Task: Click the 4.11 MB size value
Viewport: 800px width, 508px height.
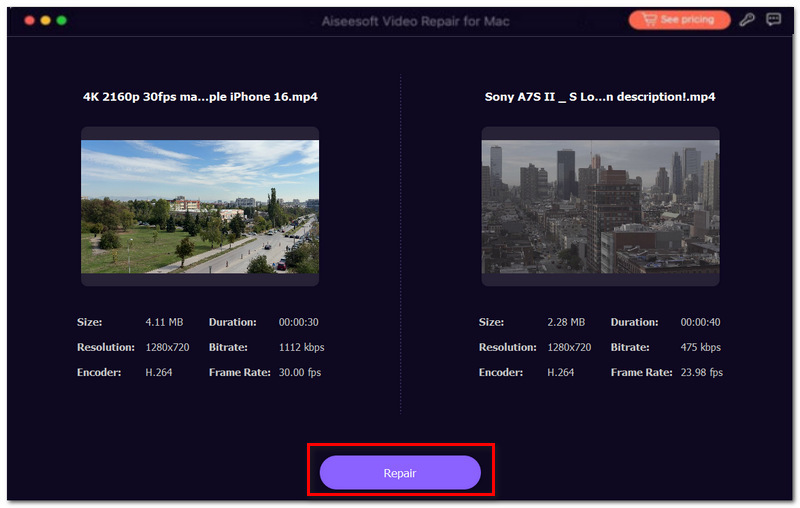Action: (164, 322)
